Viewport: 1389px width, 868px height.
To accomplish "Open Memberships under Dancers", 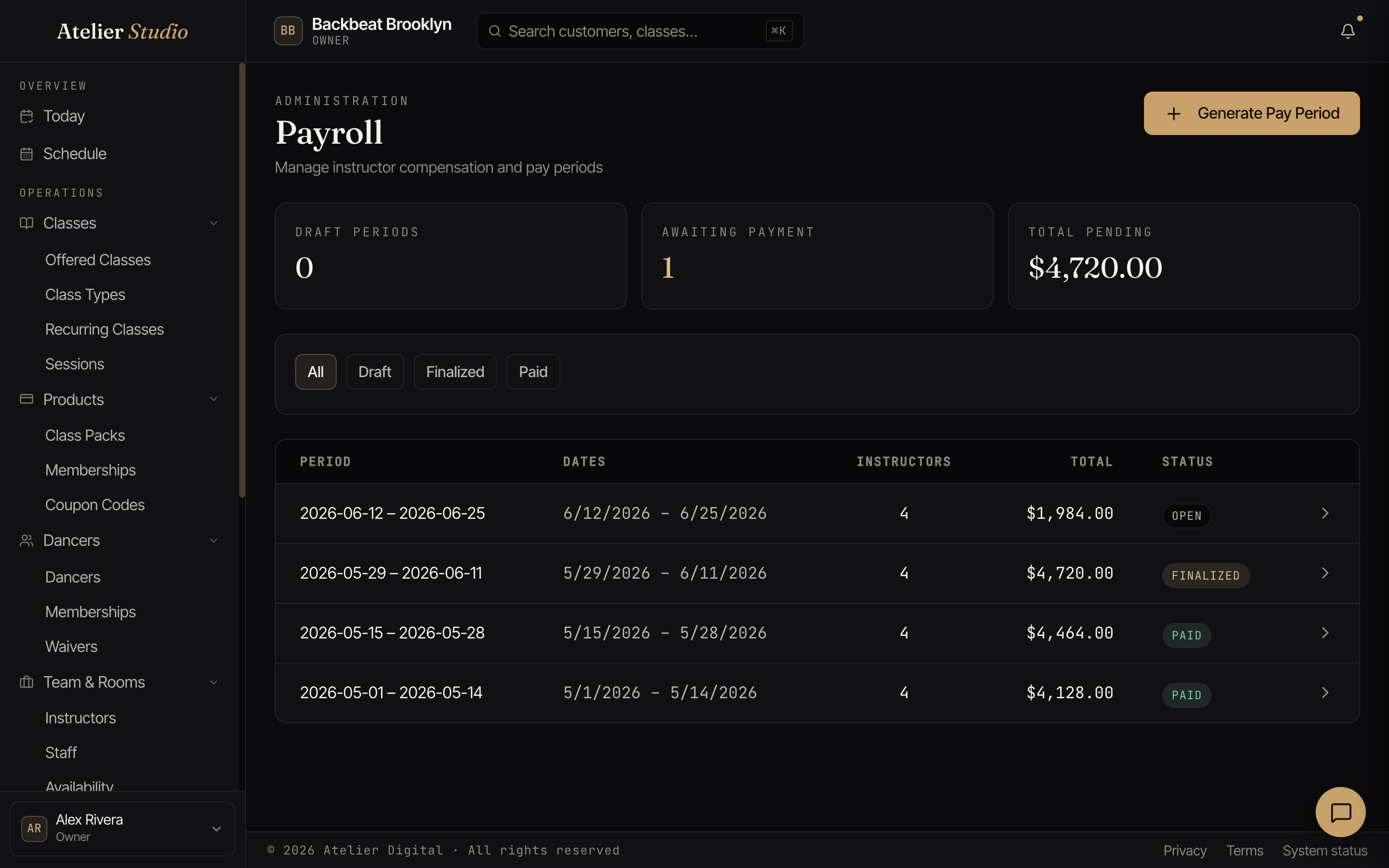I will [90, 612].
